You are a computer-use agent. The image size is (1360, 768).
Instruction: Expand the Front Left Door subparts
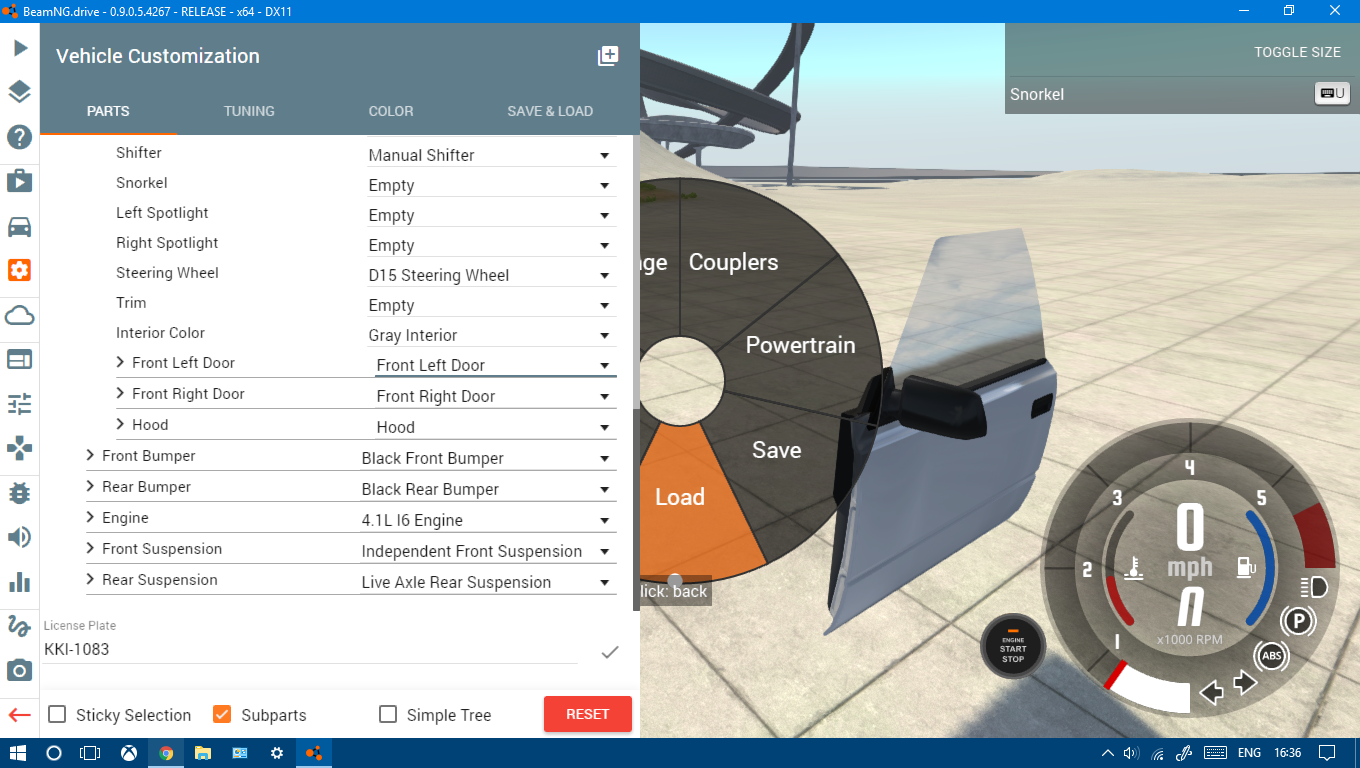121,362
